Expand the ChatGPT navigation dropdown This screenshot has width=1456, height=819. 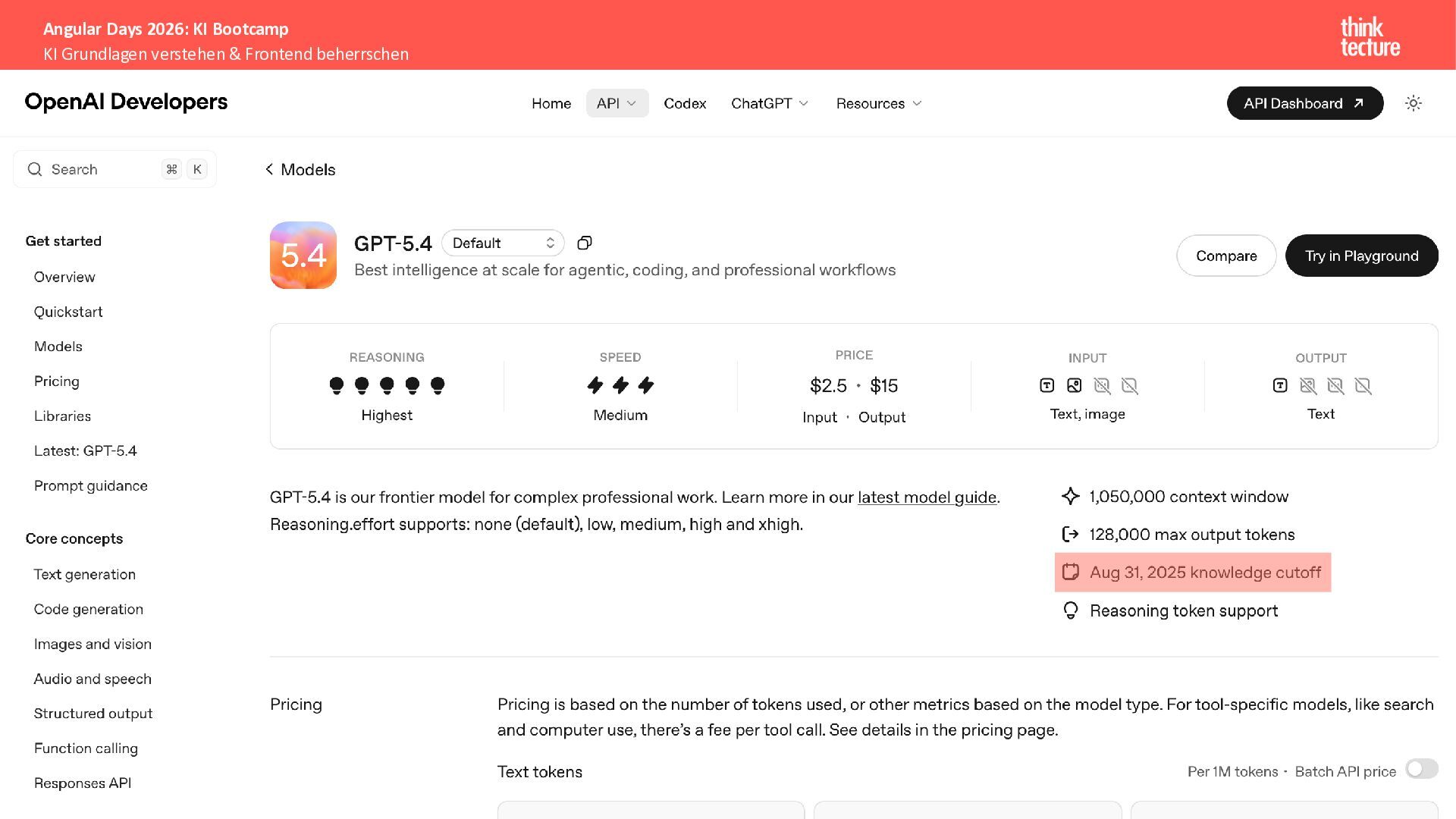click(770, 103)
